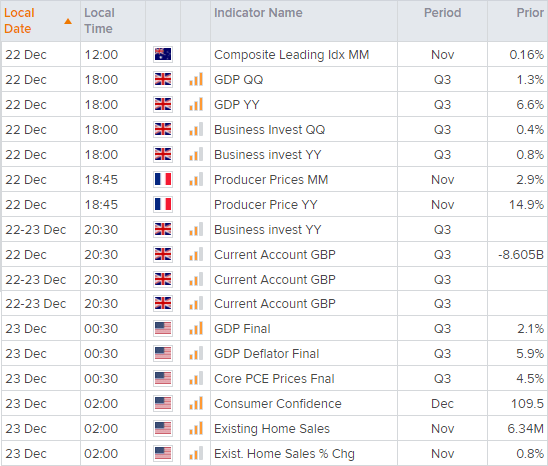Click the Australia flag icon for Composite Leading Idx

click(x=163, y=55)
